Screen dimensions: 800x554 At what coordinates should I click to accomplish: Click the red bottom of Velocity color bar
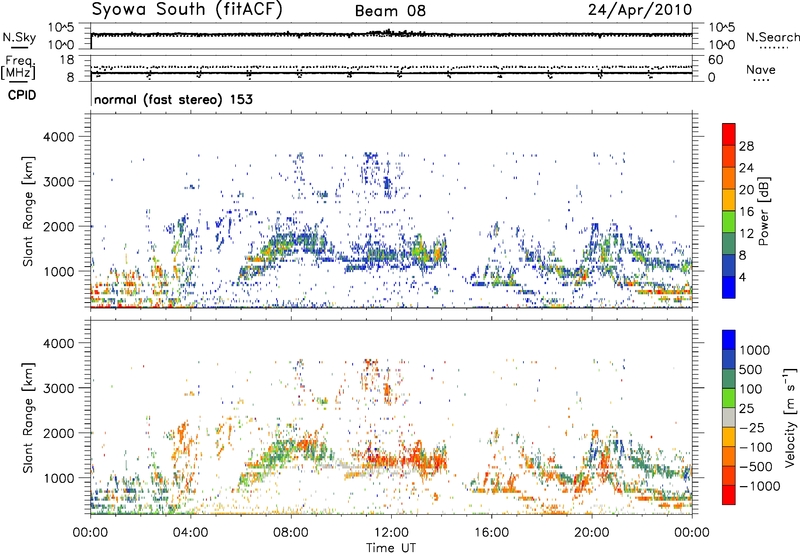pos(729,495)
